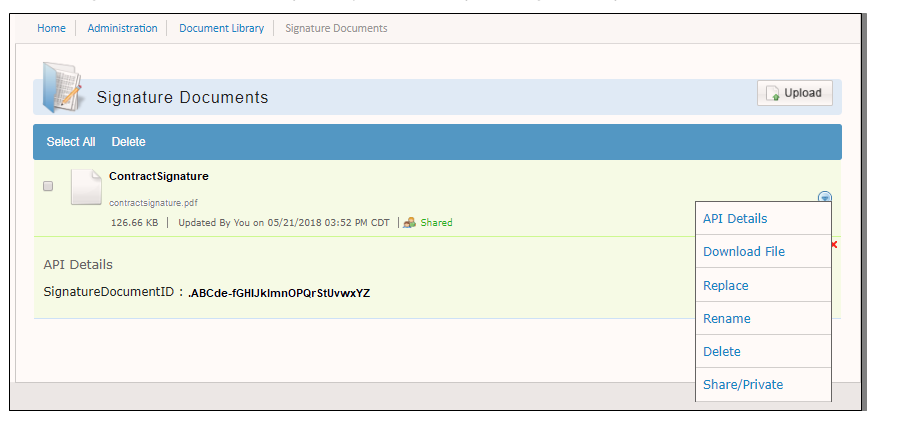Image resolution: width=916 pixels, height=423 pixels.
Task: Click Delete in the blue toolbar
Action: pyautogui.click(x=129, y=142)
